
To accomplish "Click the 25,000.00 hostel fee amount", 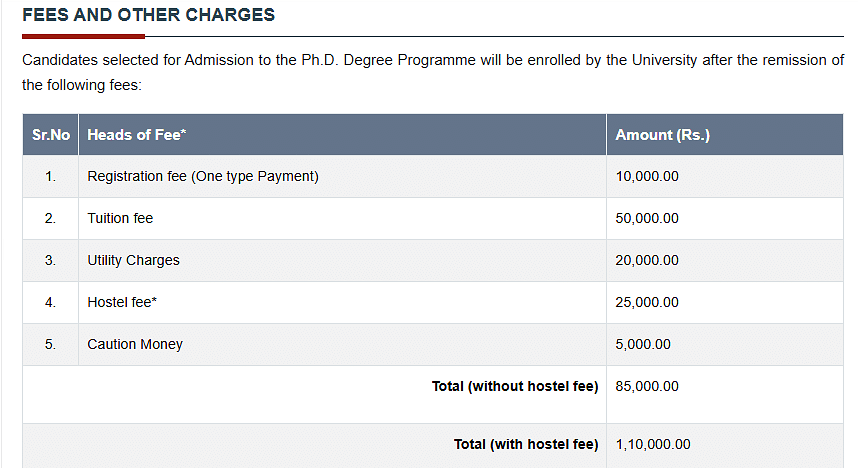I will coord(647,302).
